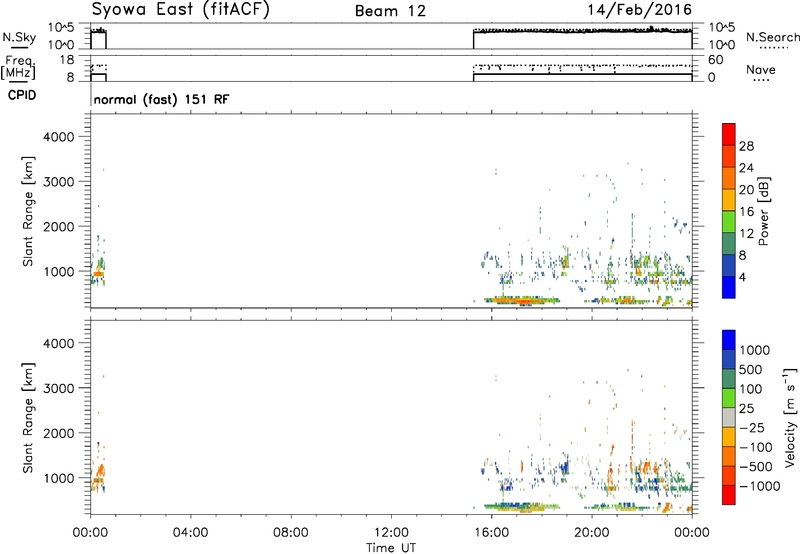Click the "Nave" legend label
Image resolution: width=800 pixels, height=554 pixels.
(761, 70)
